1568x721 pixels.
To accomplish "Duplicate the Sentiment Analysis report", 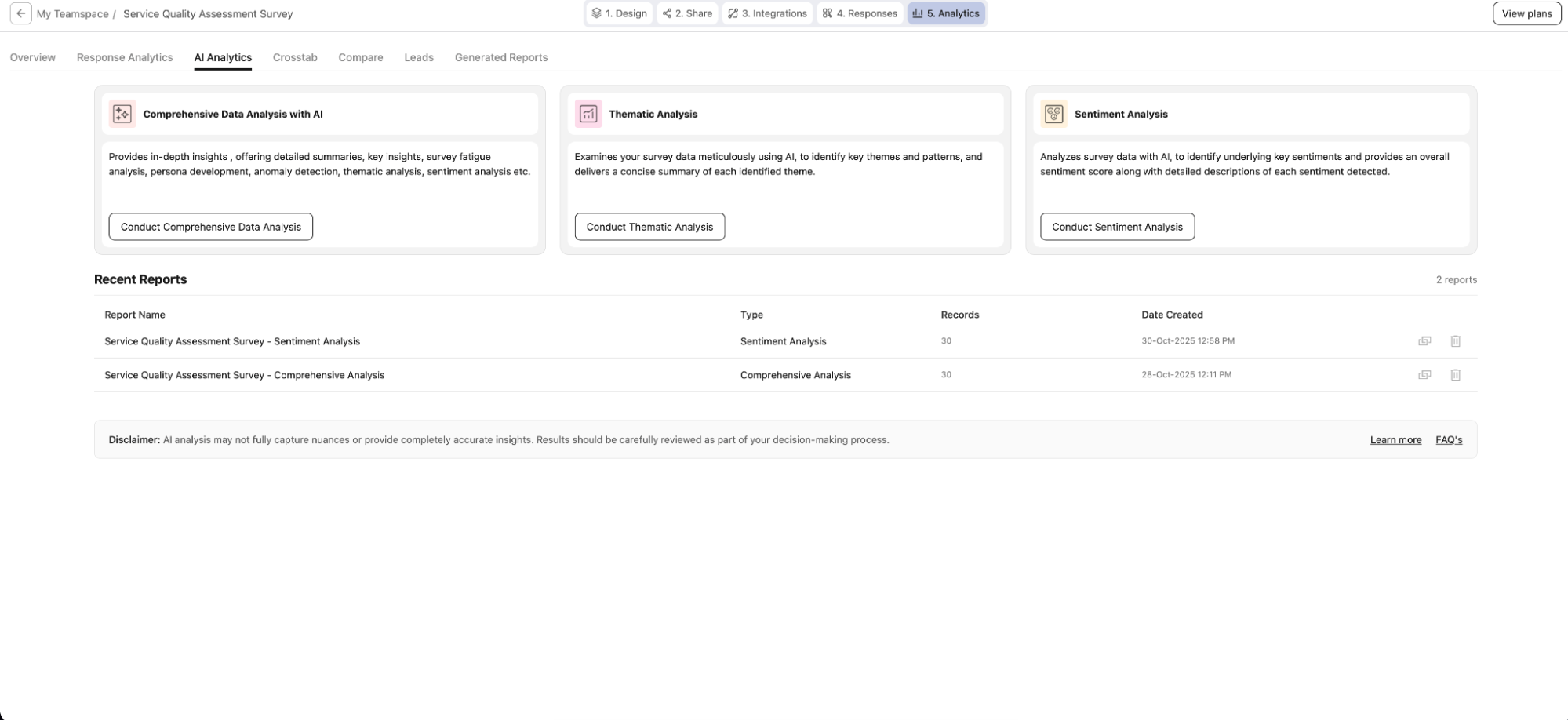I will [1424, 341].
